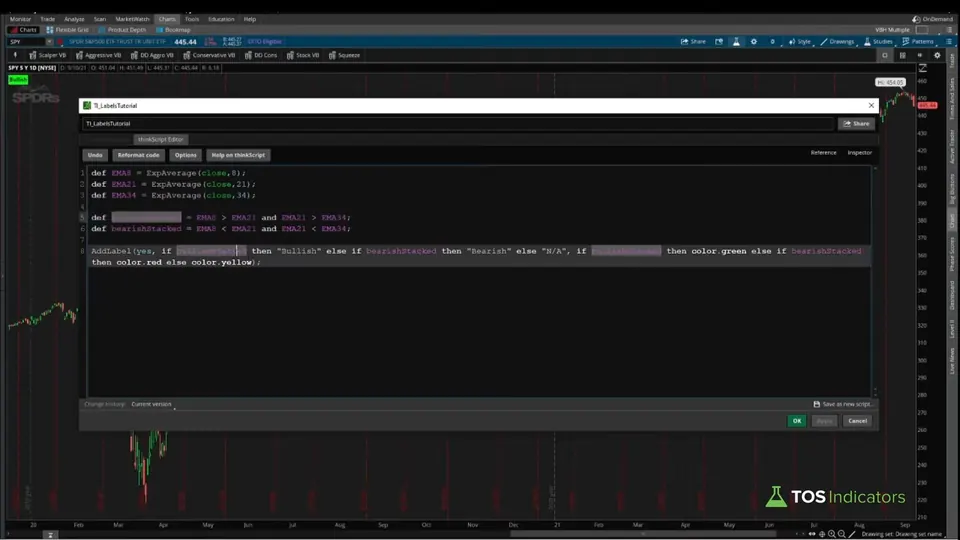Click the Reformat code button
This screenshot has height=540, width=960.
pos(138,155)
